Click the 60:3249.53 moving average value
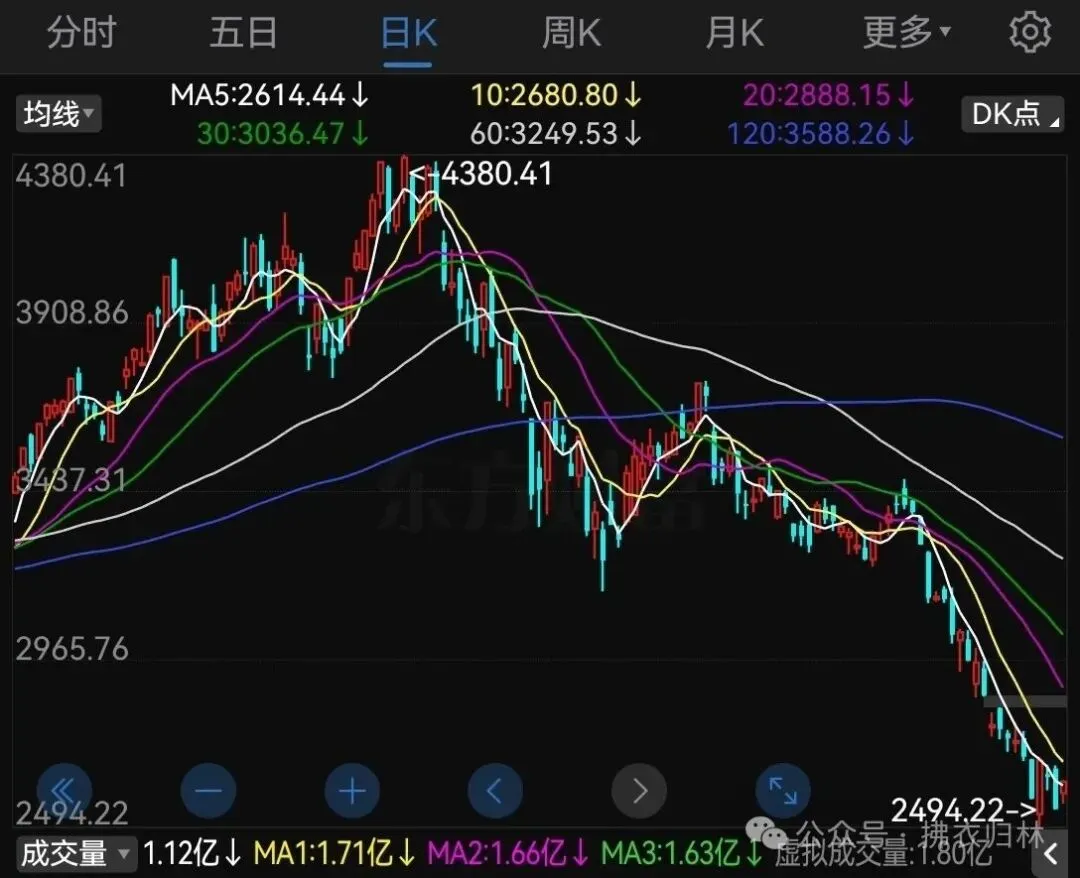 point(556,134)
